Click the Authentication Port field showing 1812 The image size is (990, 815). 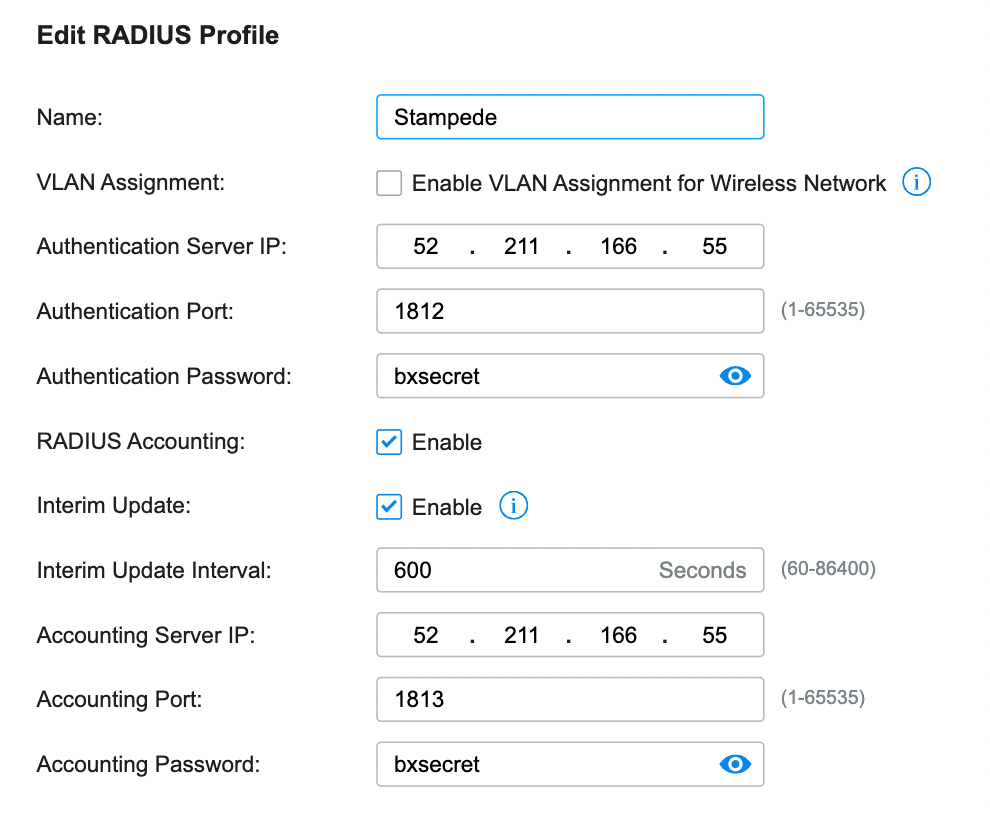570,311
